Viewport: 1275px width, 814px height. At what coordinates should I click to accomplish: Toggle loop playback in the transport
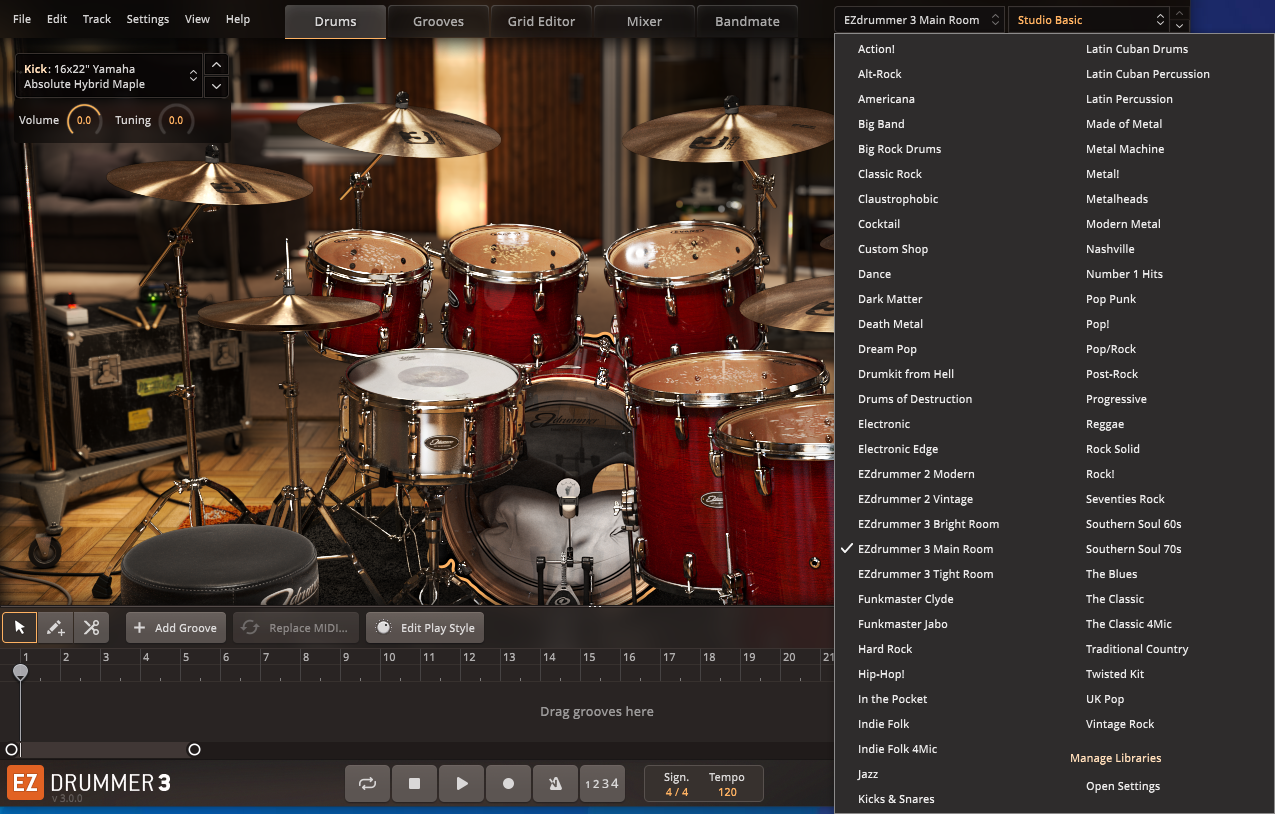click(368, 784)
